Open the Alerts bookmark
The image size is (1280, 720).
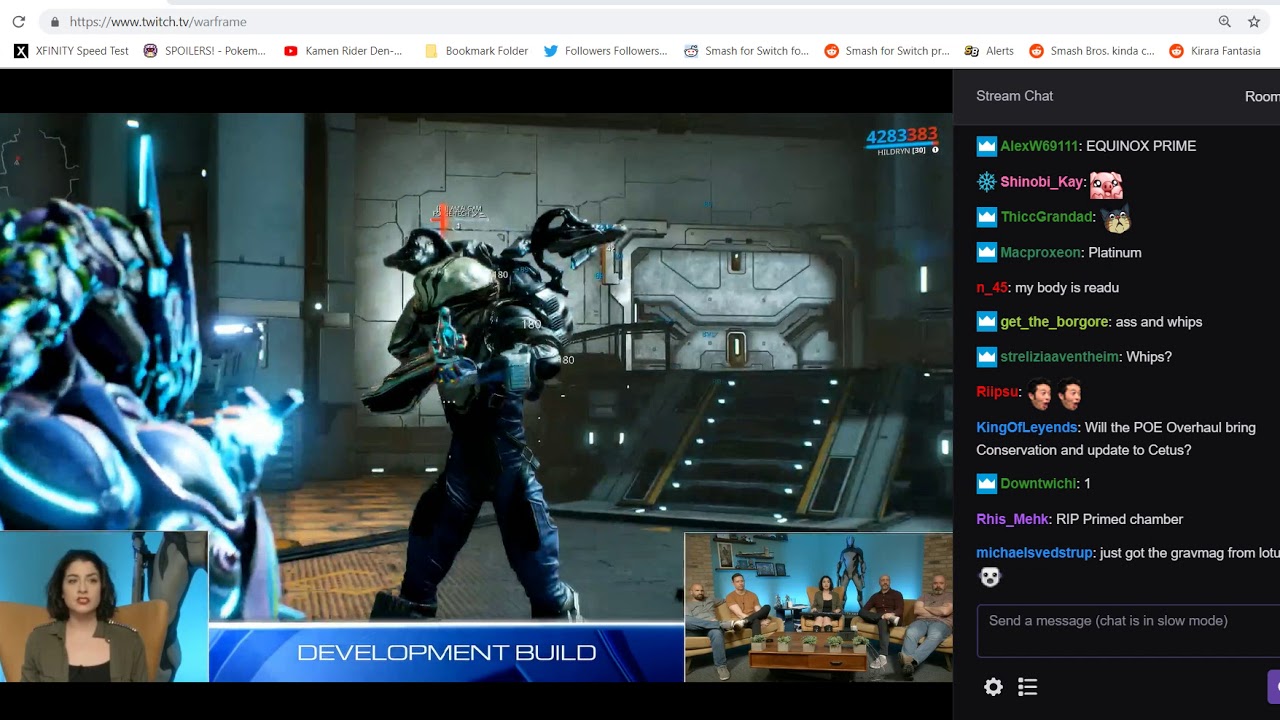click(x=989, y=51)
